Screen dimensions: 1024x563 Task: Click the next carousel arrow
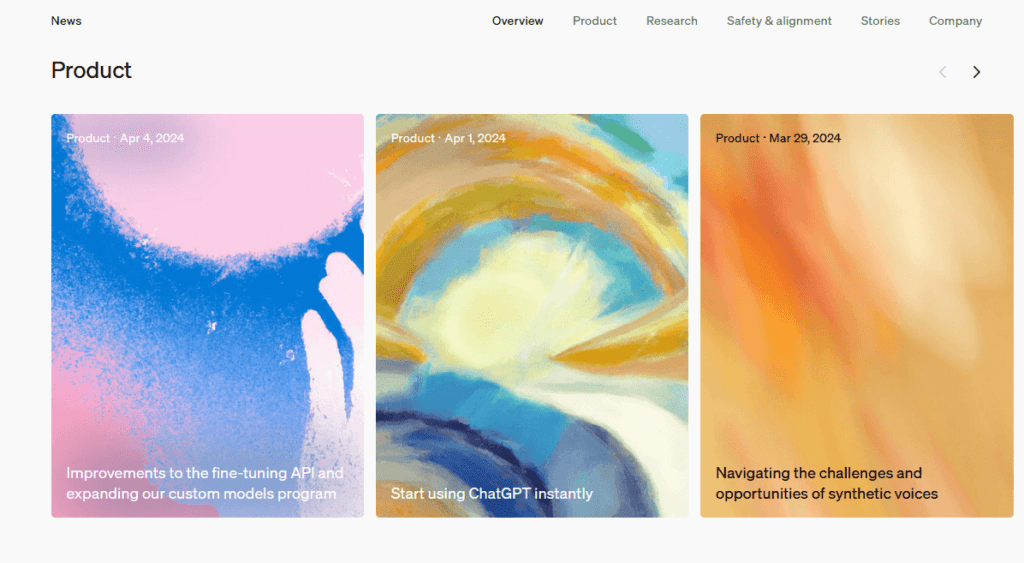pos(976,72)
